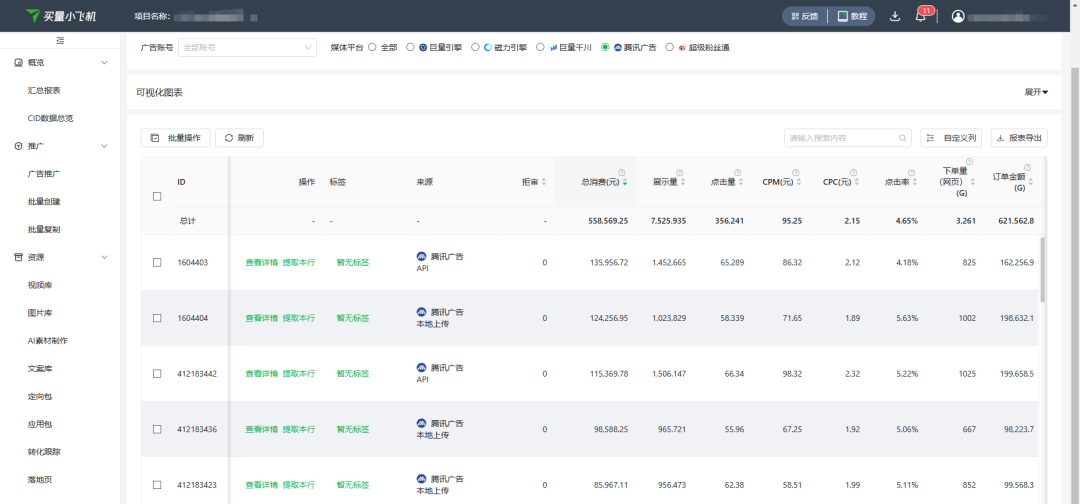Open the user account avatar icon

(x=958, y=16)
